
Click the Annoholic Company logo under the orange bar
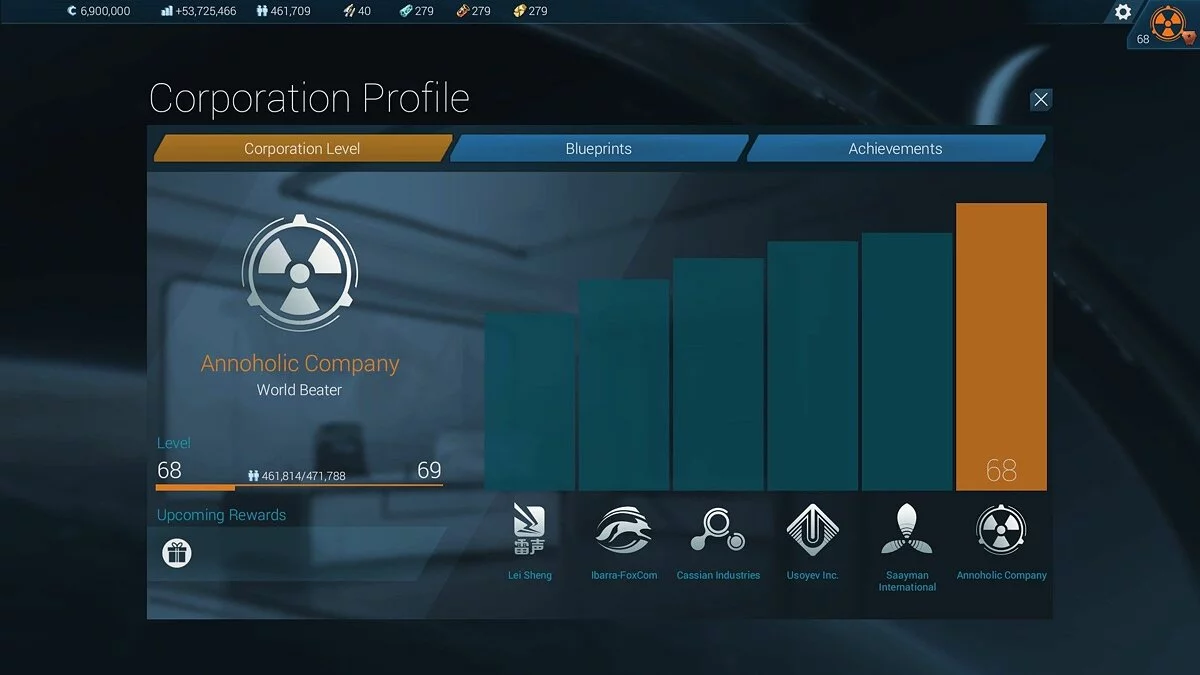coord(1001,530)
